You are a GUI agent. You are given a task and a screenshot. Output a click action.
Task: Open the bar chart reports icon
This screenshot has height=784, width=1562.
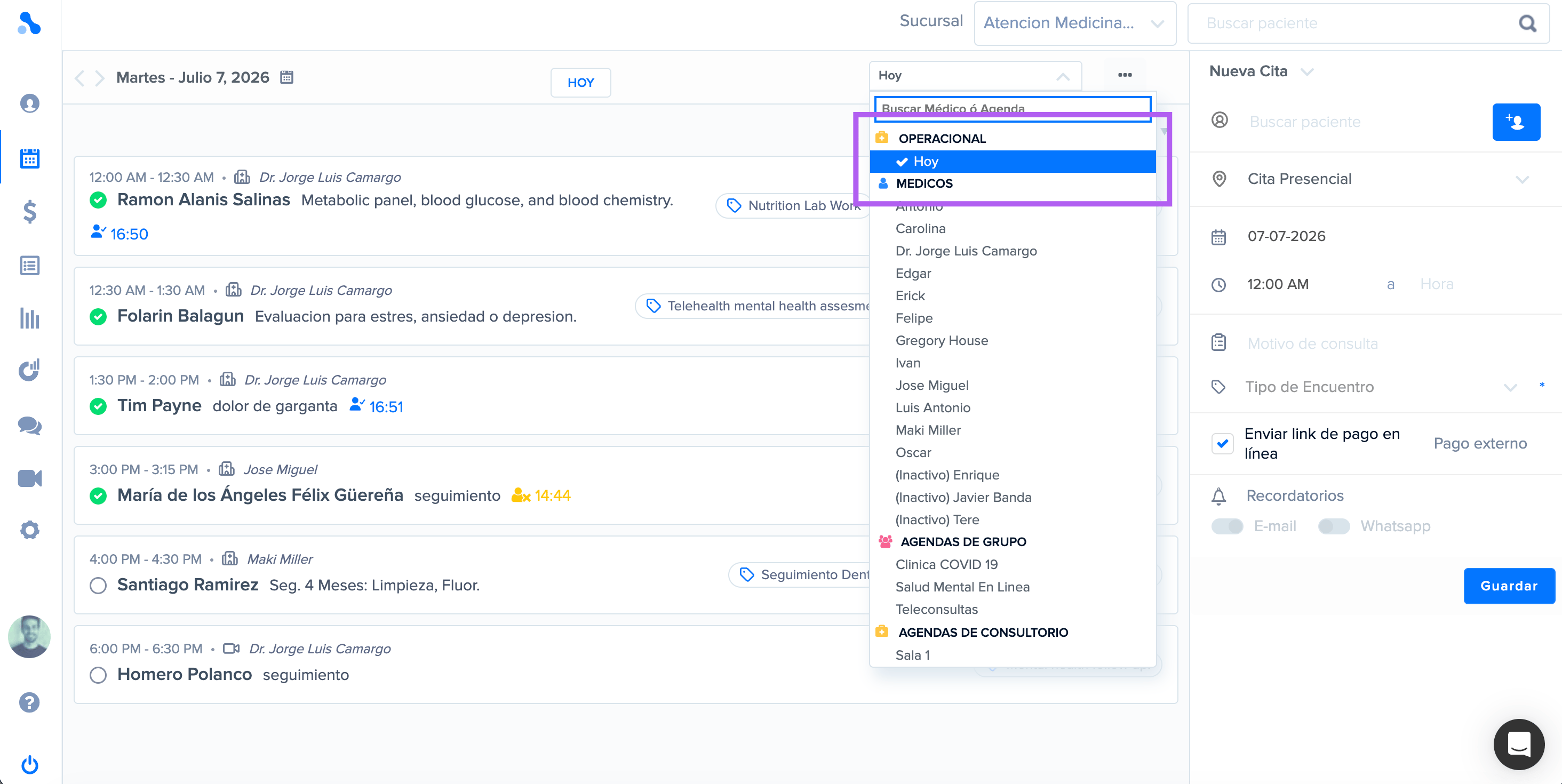(29, 318)
